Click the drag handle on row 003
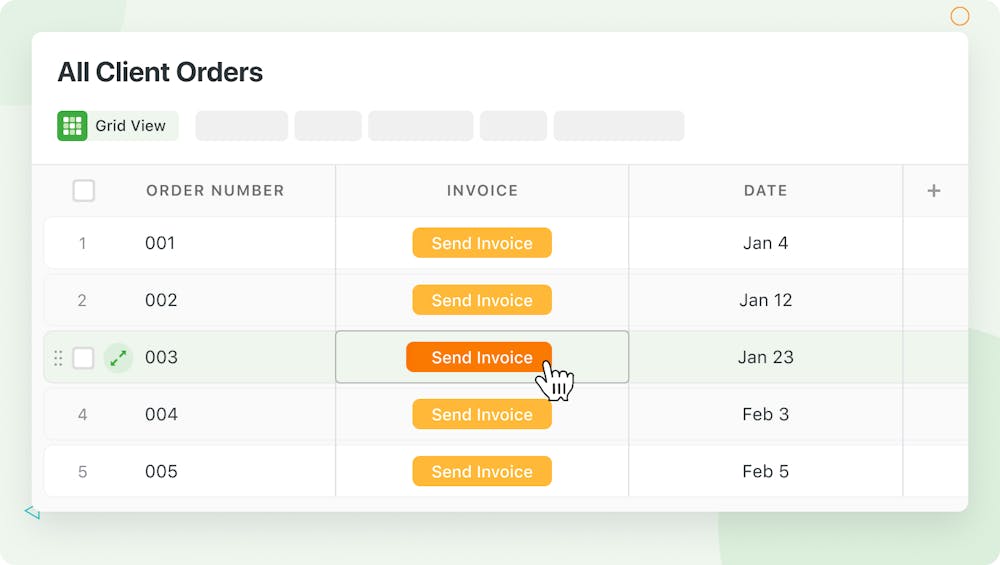 (57, 358)
